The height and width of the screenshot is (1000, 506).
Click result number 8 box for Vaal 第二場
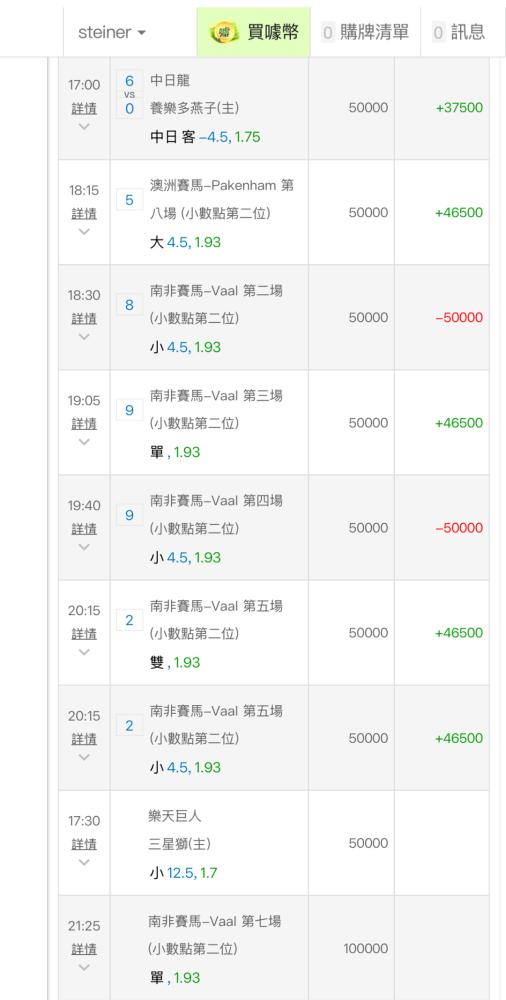(x=130, y=305)
